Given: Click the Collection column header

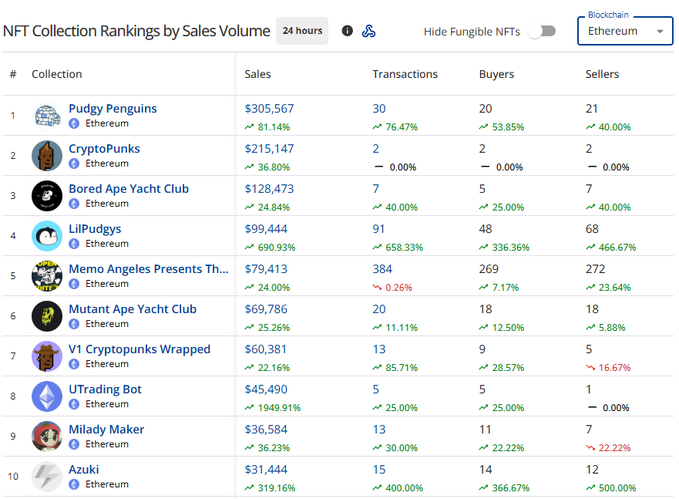Looking at the screenshot, I should coord(57,74).
